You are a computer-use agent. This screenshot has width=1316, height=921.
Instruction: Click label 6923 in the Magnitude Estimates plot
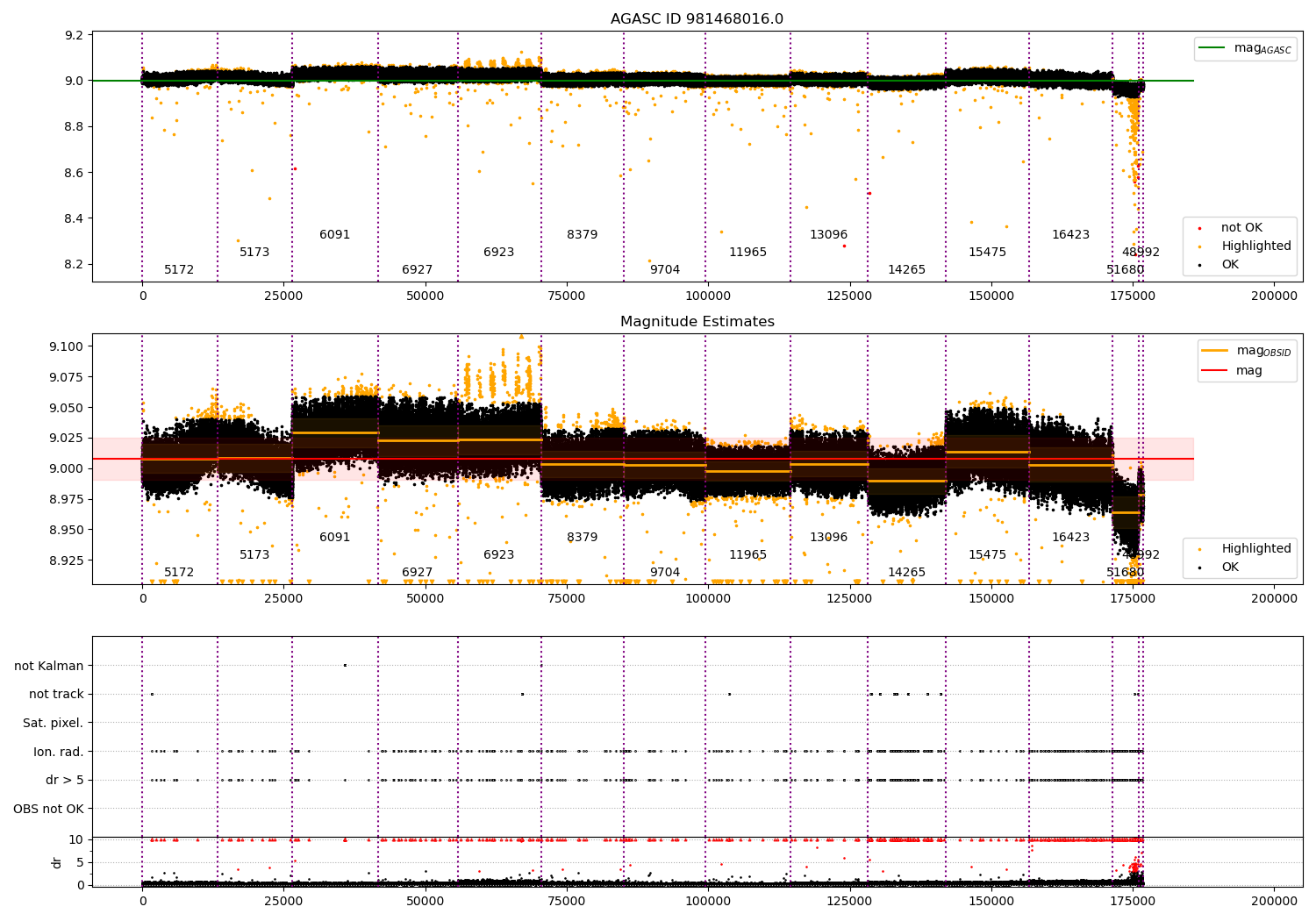tap(498, 555)
